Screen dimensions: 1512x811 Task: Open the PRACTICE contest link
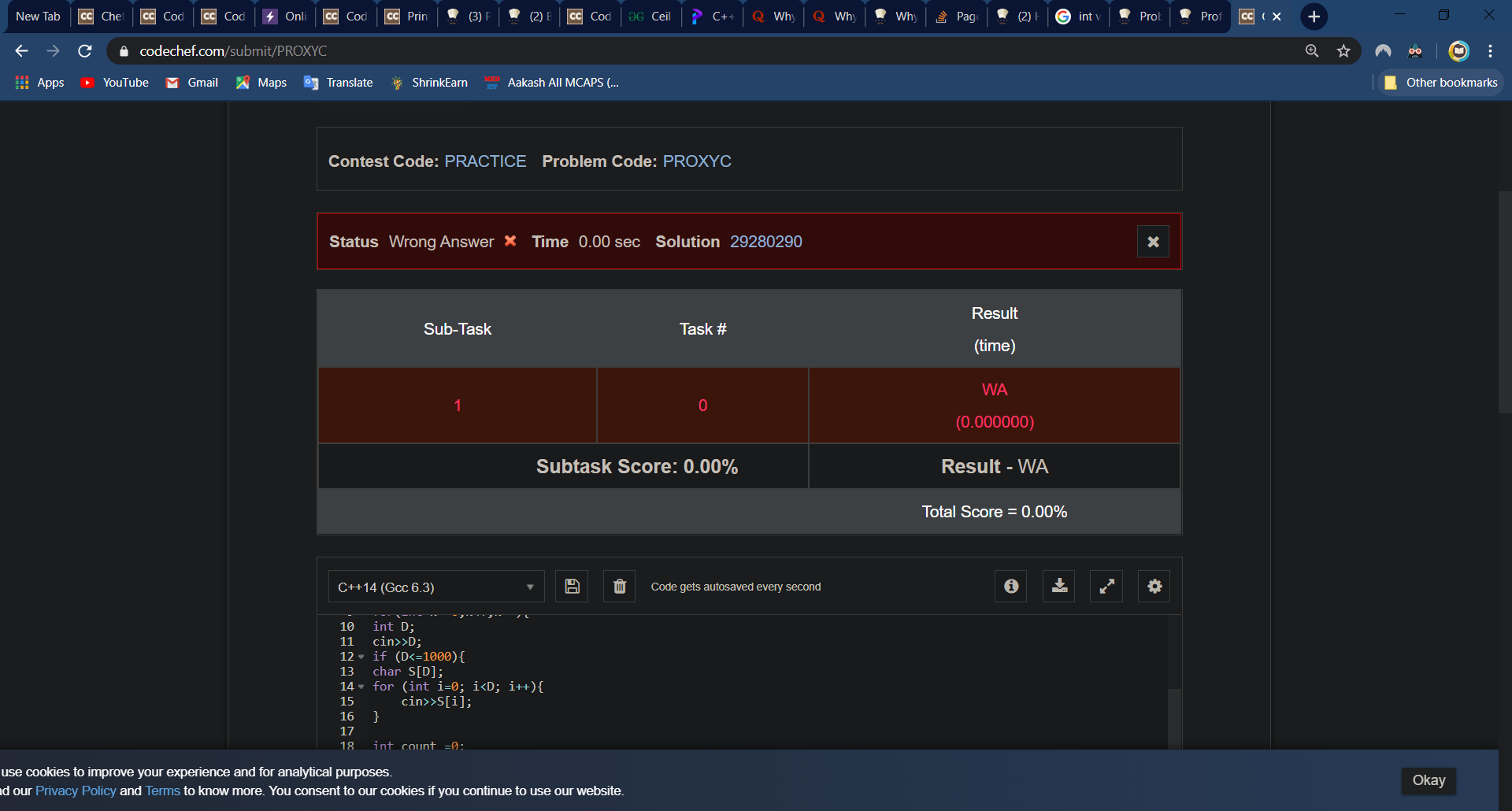[485, 161]
